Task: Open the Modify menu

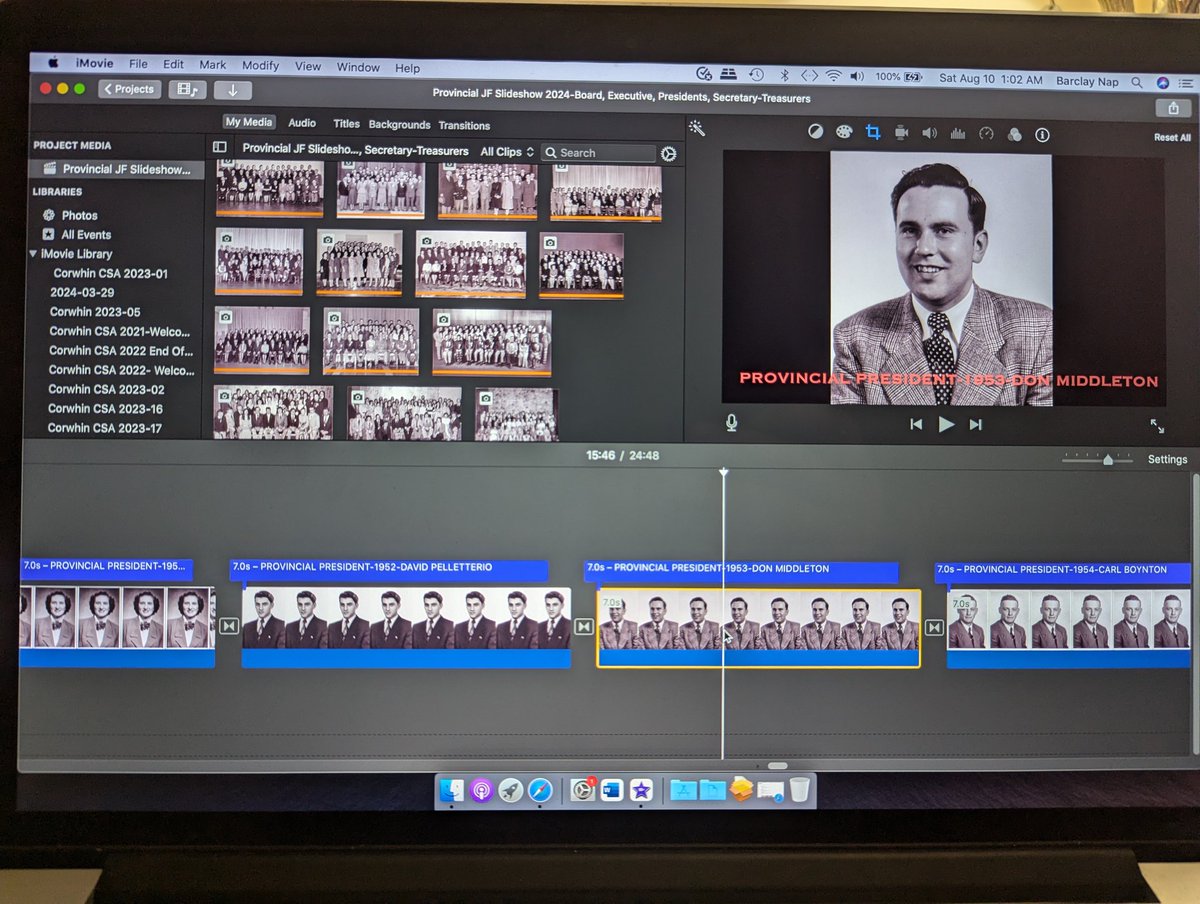Action: tap(260, 66)
